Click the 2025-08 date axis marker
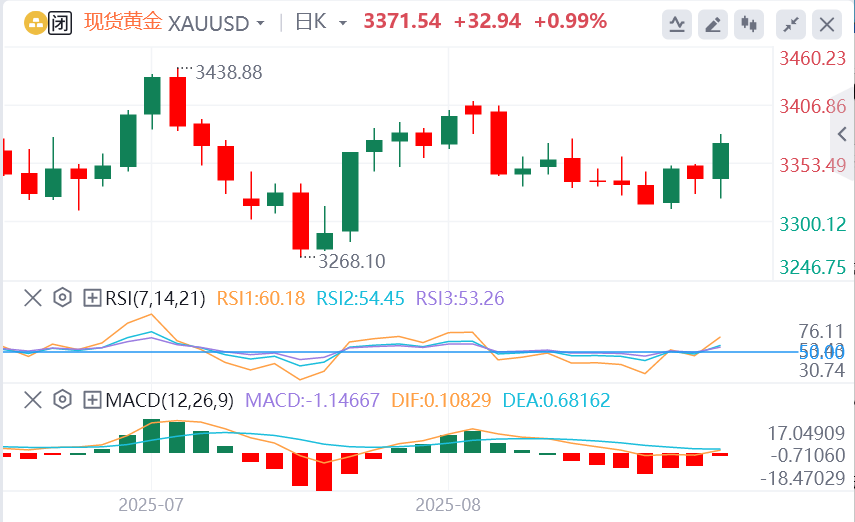 tap(449, 503)
